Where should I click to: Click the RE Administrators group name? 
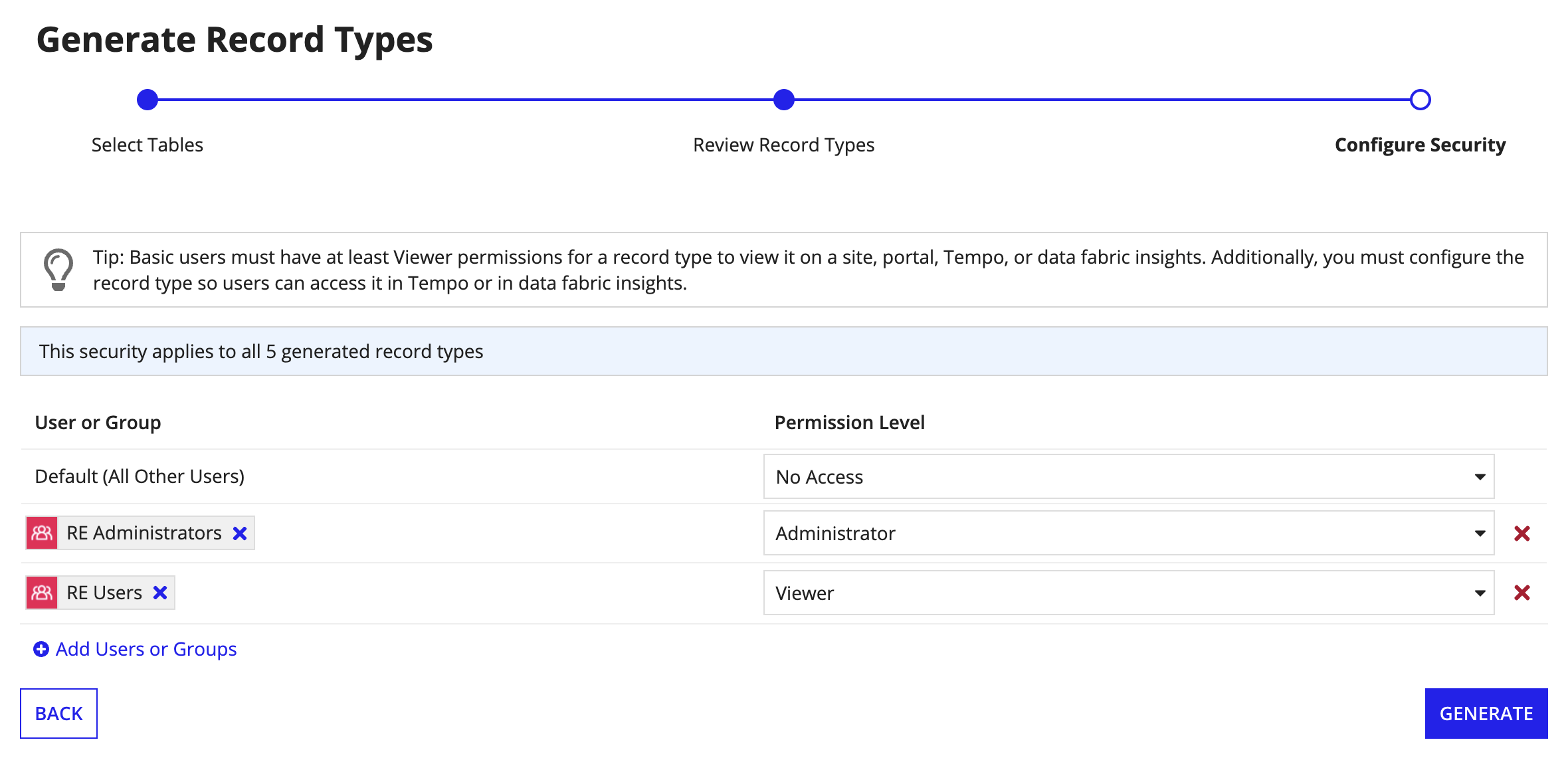pos(144,533)
